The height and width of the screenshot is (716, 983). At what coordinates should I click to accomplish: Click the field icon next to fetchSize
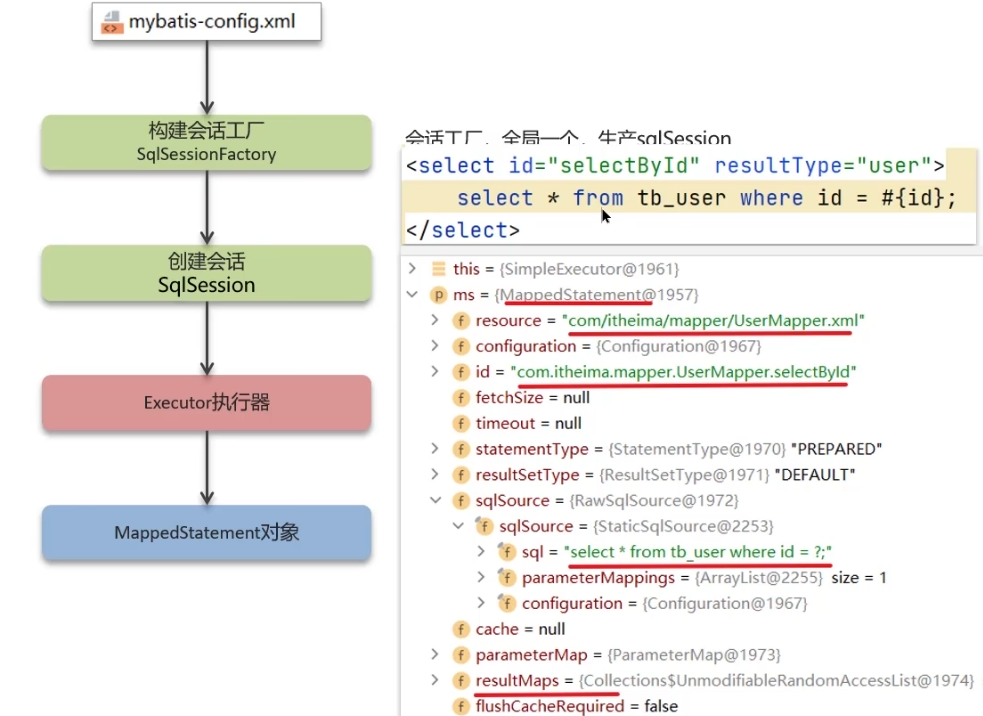[x=461, y=398]
